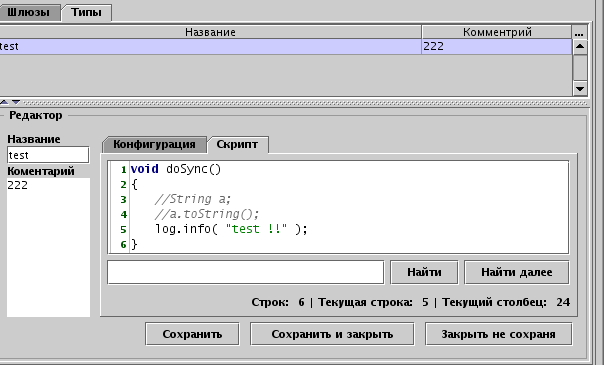Click the Сохранить button

[192, 334]
